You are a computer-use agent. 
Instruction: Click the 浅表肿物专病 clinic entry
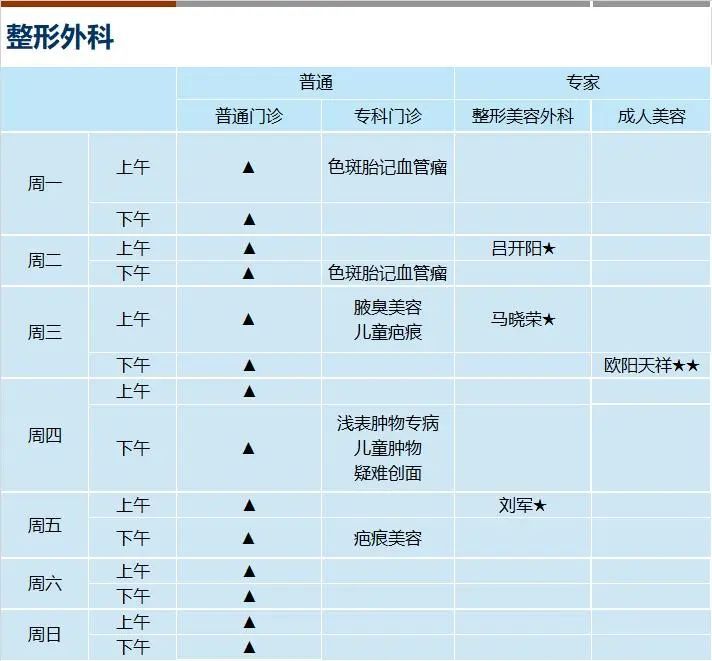pyautogui.click(x=388, y=423)
